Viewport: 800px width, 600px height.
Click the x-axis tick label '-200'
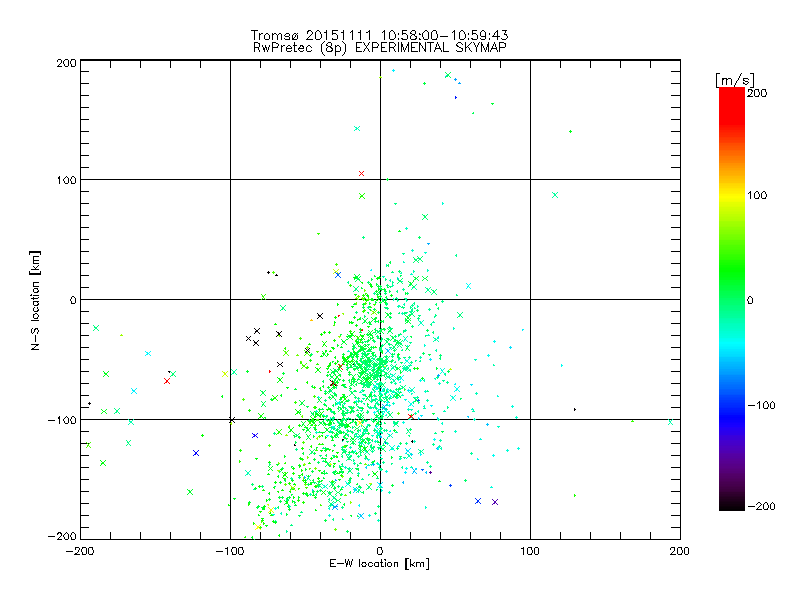point(81,551)
